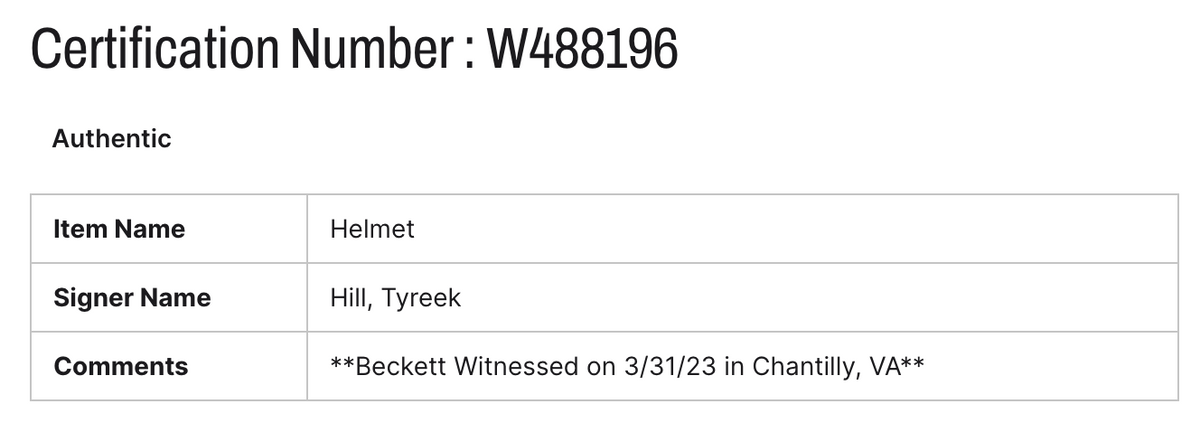This screenshot has height=432, width=1200.
Task: Click the word Certification in the heading
Action: (x=156, y=49)
